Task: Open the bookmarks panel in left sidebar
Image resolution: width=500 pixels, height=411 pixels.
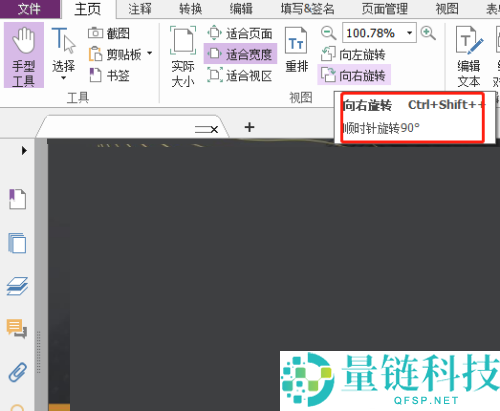Action: (x=17, y=199)
